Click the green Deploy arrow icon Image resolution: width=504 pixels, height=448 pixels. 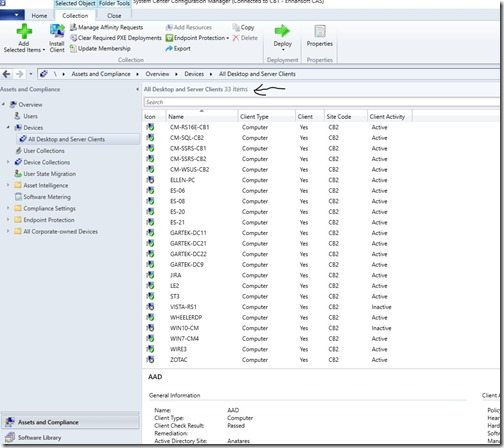(x=282, y=31)
